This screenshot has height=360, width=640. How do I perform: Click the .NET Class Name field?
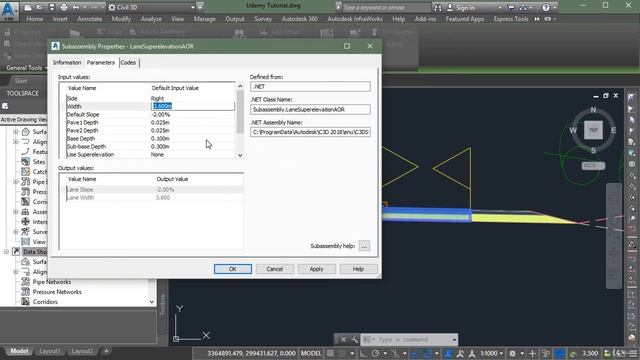310,109
